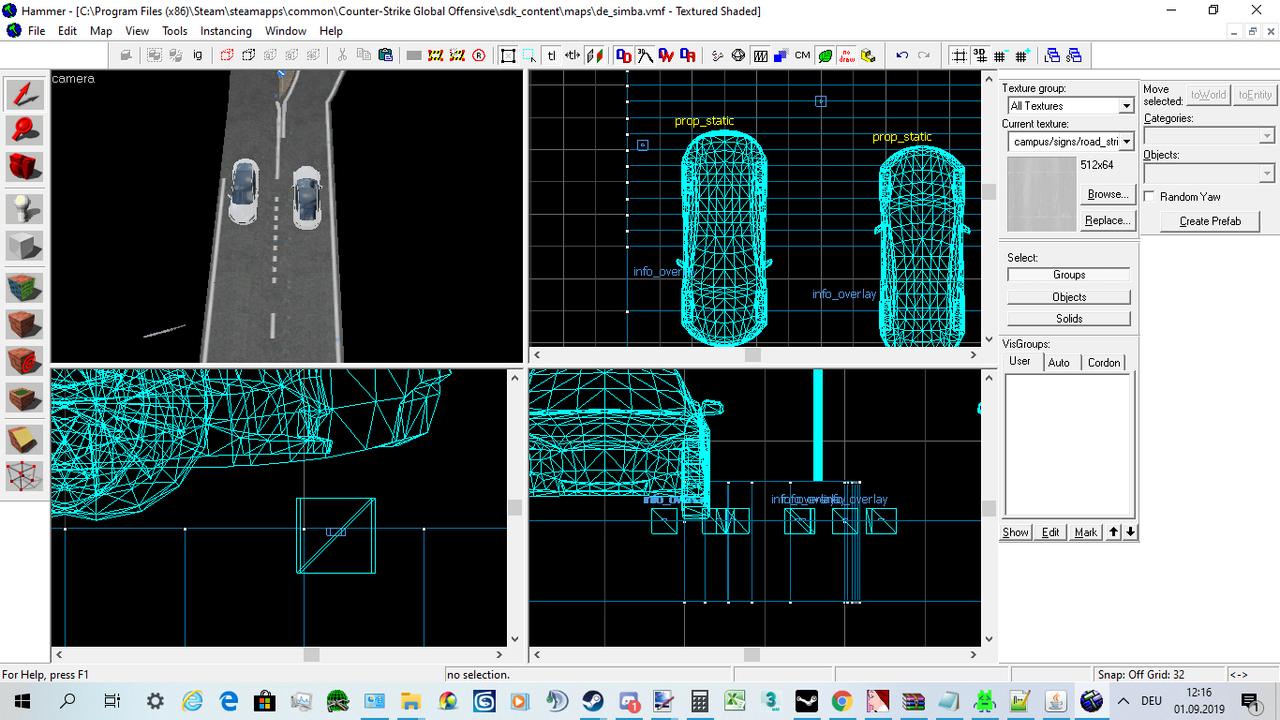Click the VisGroups Mark button
Viewport: 1280px width, 720px height.
[x=1086, y=532]
